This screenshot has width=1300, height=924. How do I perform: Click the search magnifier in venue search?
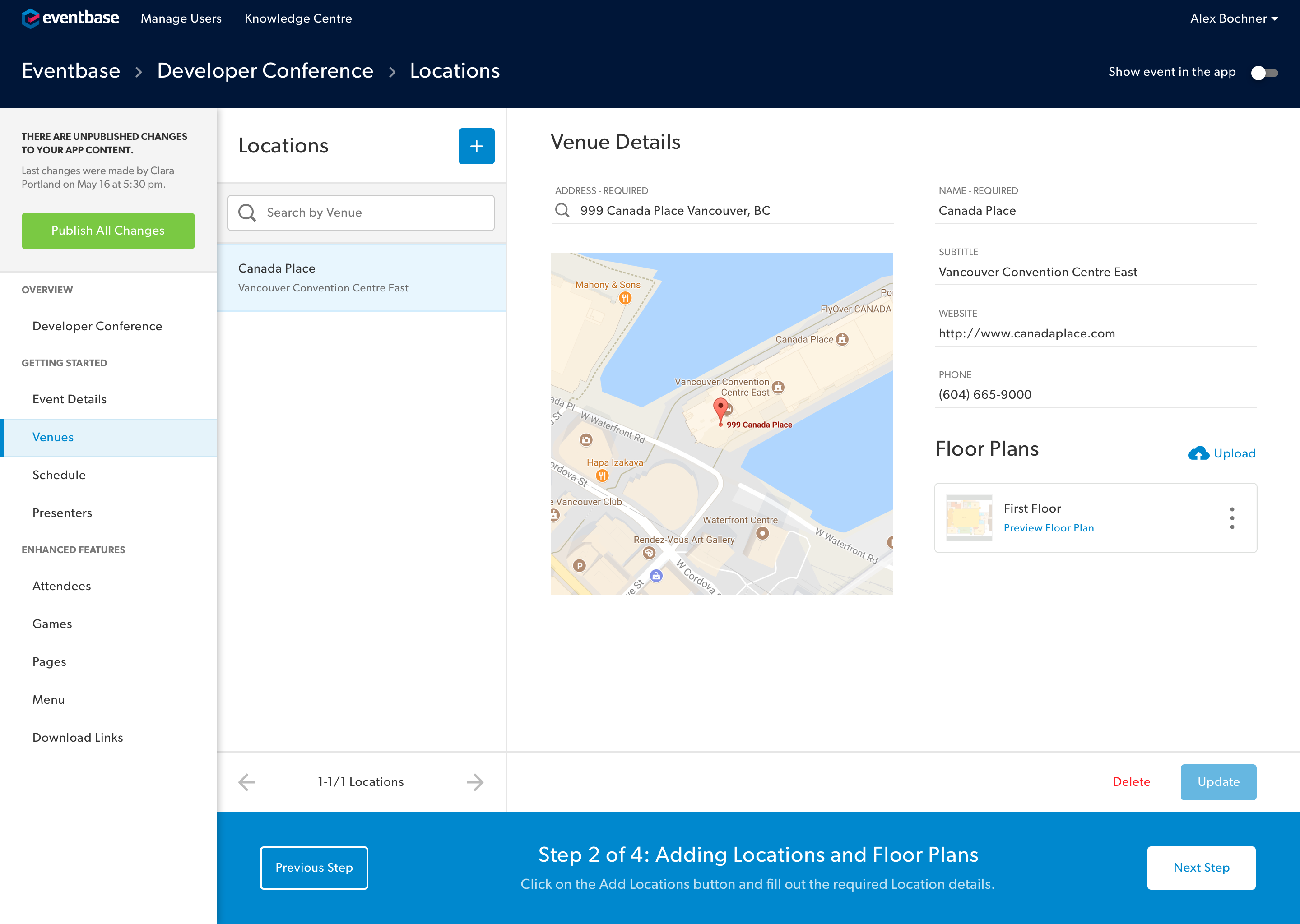pyautogui.click(x=247, y=212)
